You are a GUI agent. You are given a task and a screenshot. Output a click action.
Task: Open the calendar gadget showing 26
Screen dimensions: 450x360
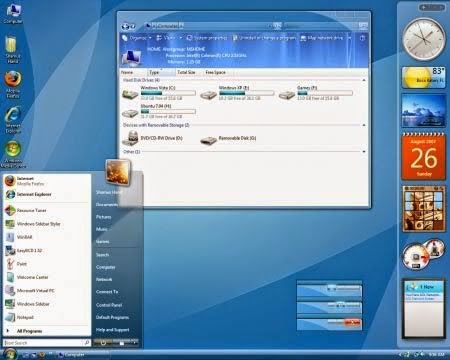pyautogui.click(x=424, y=156)
